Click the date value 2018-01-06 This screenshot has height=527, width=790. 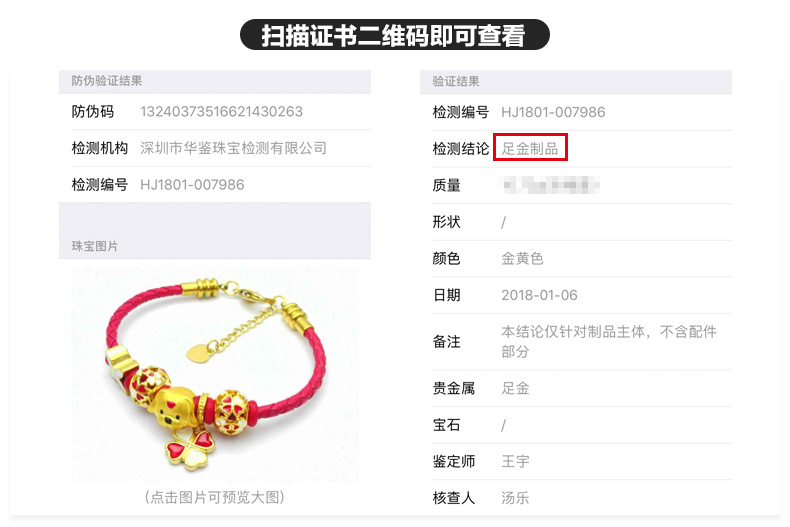(539, 295)
